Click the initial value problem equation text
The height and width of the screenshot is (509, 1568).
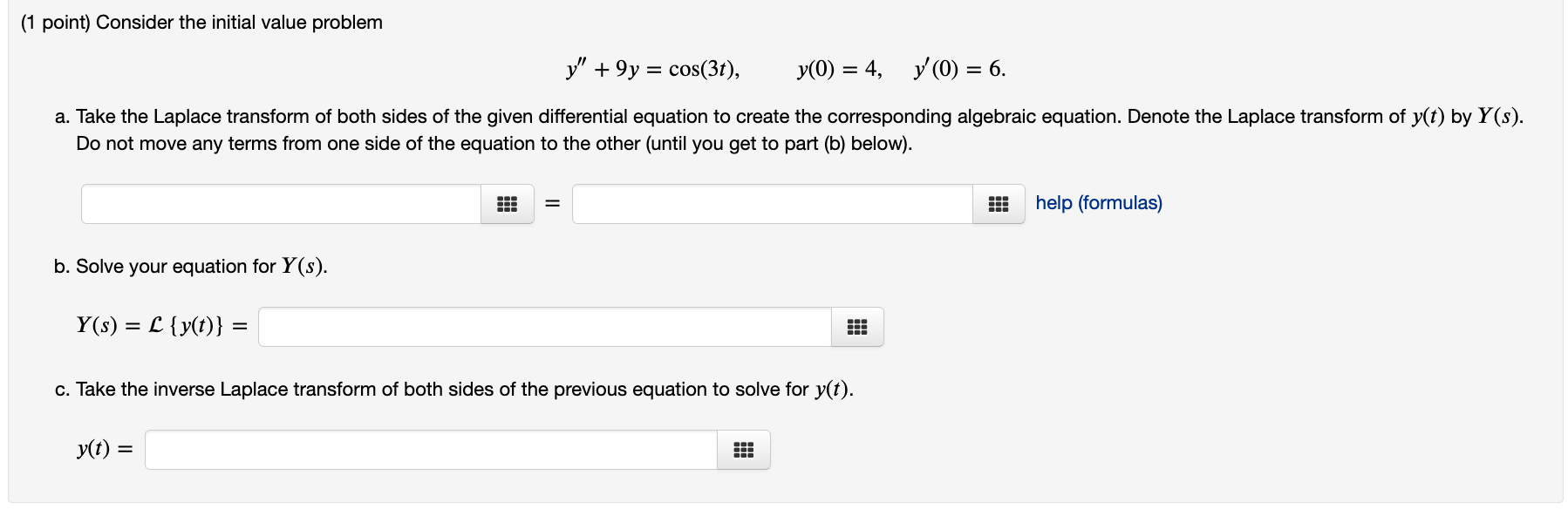point(784,67)
